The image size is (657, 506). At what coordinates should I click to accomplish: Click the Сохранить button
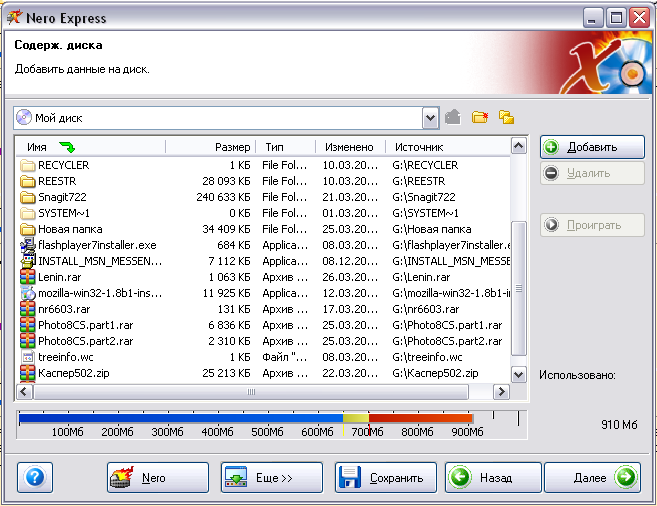[x=386, y=478]
